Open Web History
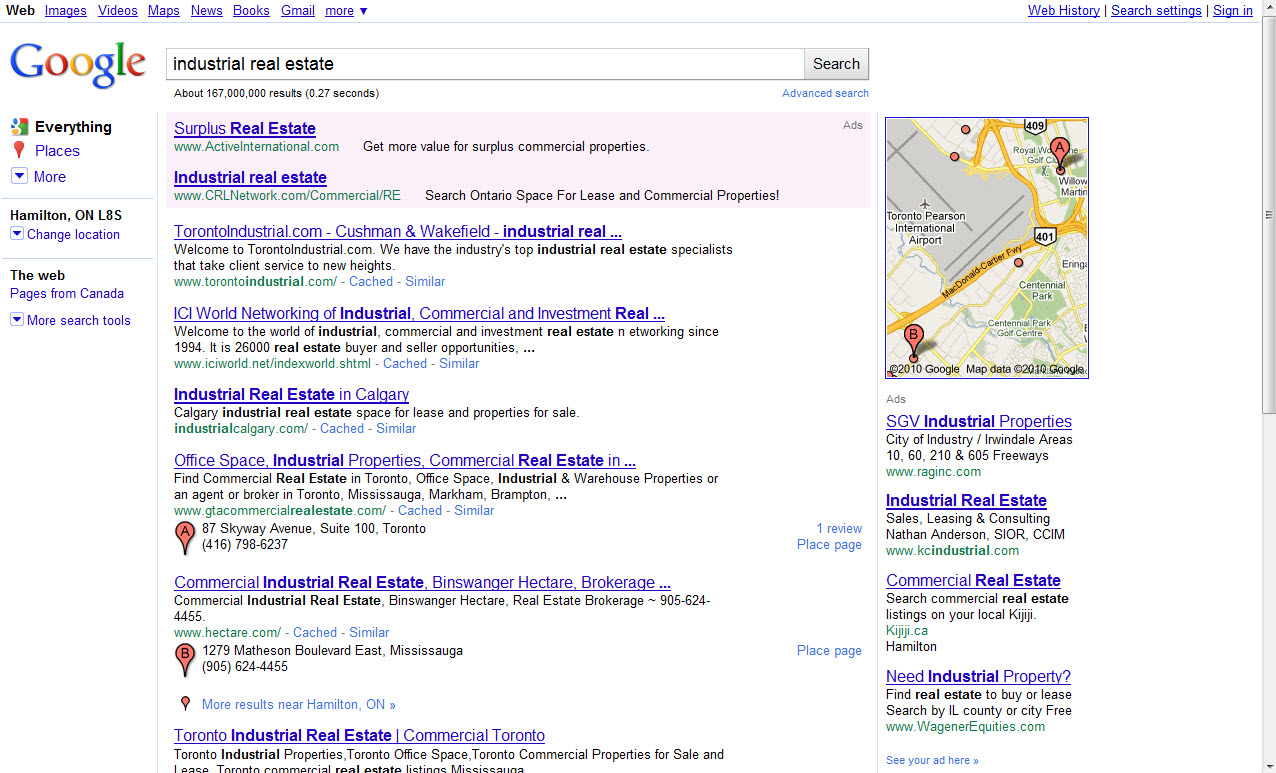This screenshot has height=773, width=1276. (x=1064, y=10)
